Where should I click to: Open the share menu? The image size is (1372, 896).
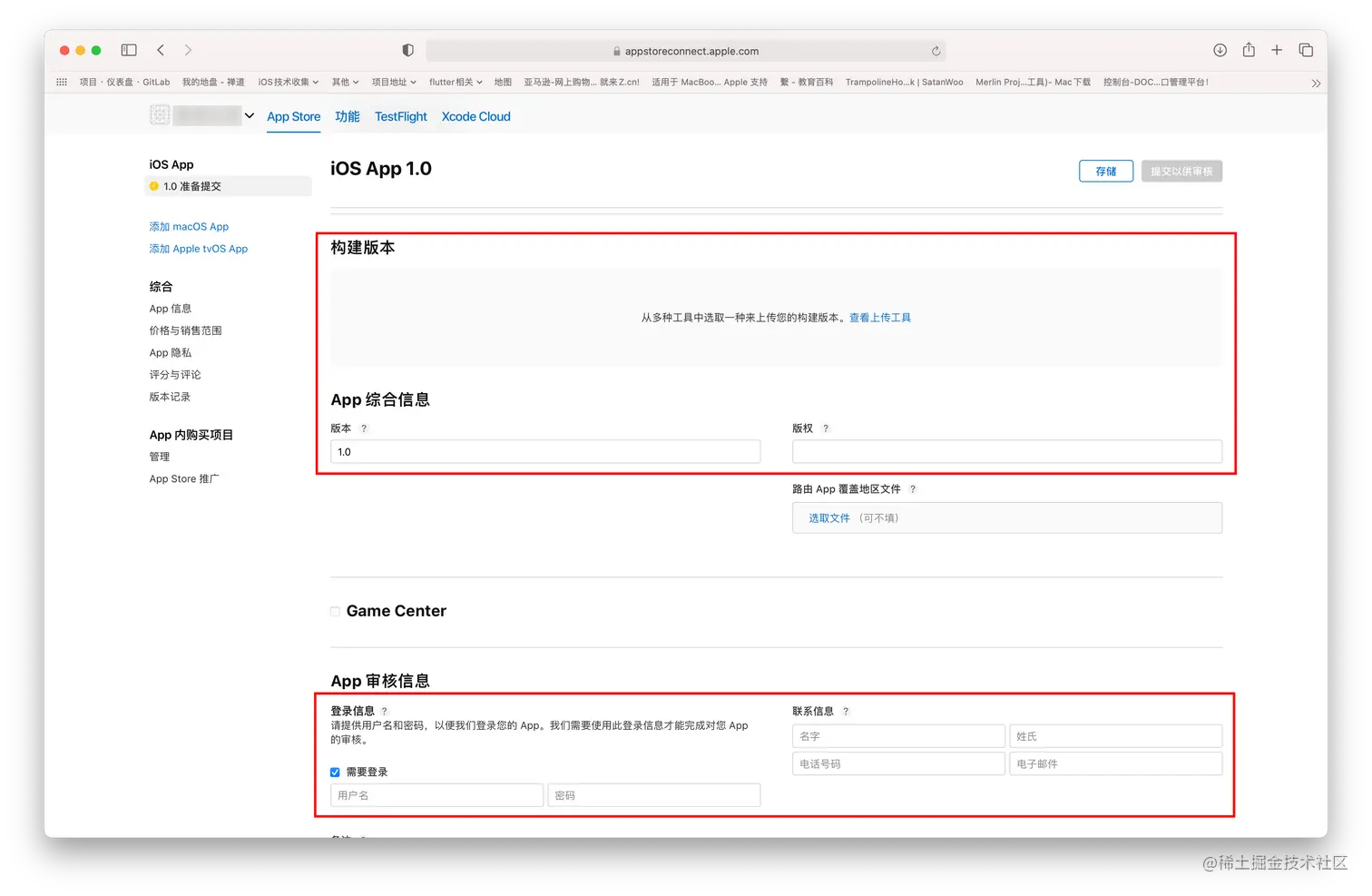click(1249, 50)
